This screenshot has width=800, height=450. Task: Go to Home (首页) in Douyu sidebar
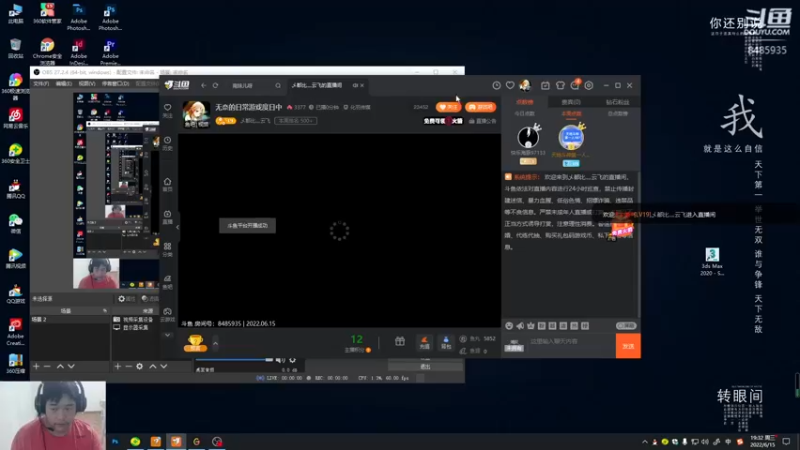167,184
